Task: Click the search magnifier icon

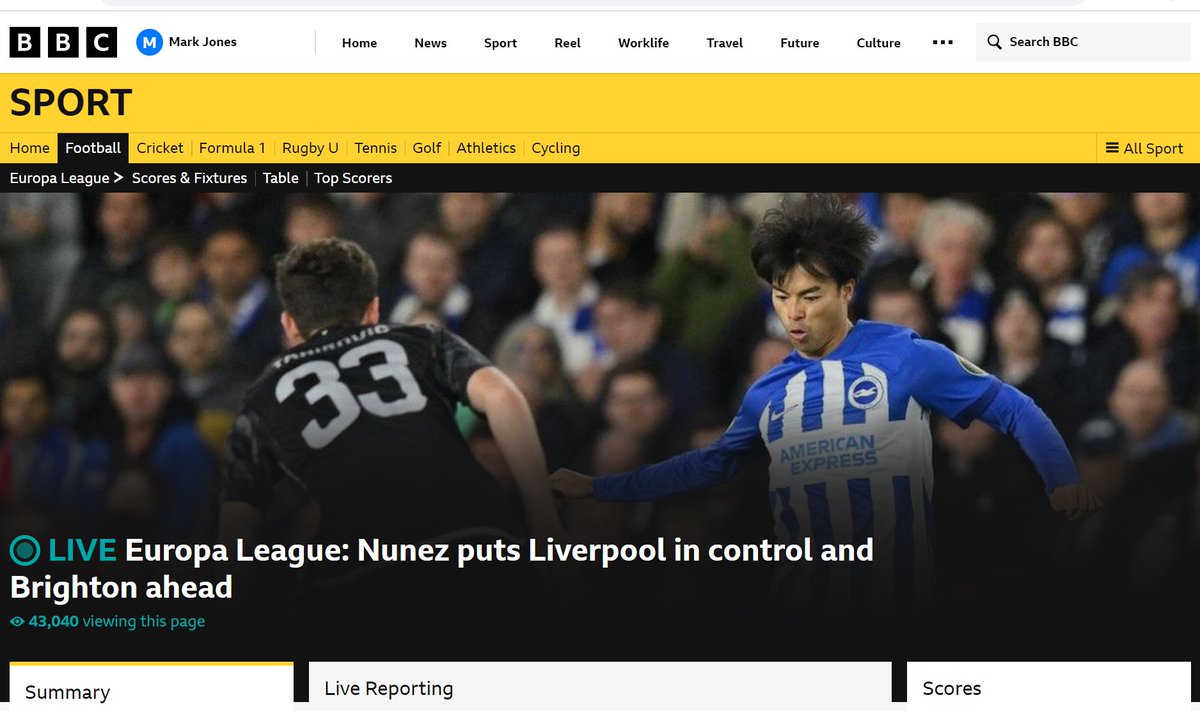Action: coord(994,42)
